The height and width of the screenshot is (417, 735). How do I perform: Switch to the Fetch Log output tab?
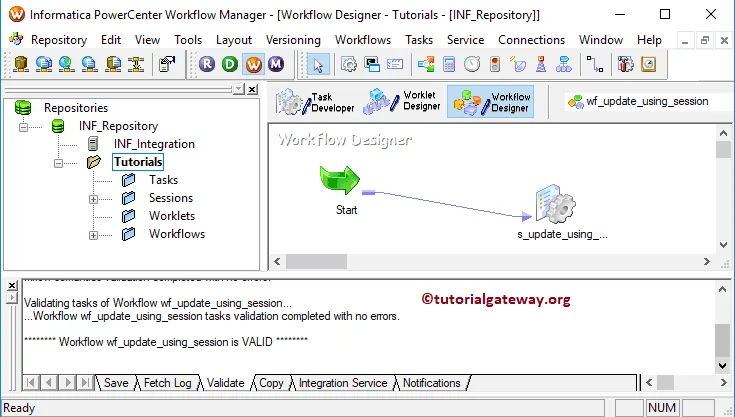pyautogui.click(x=168, y=383)
